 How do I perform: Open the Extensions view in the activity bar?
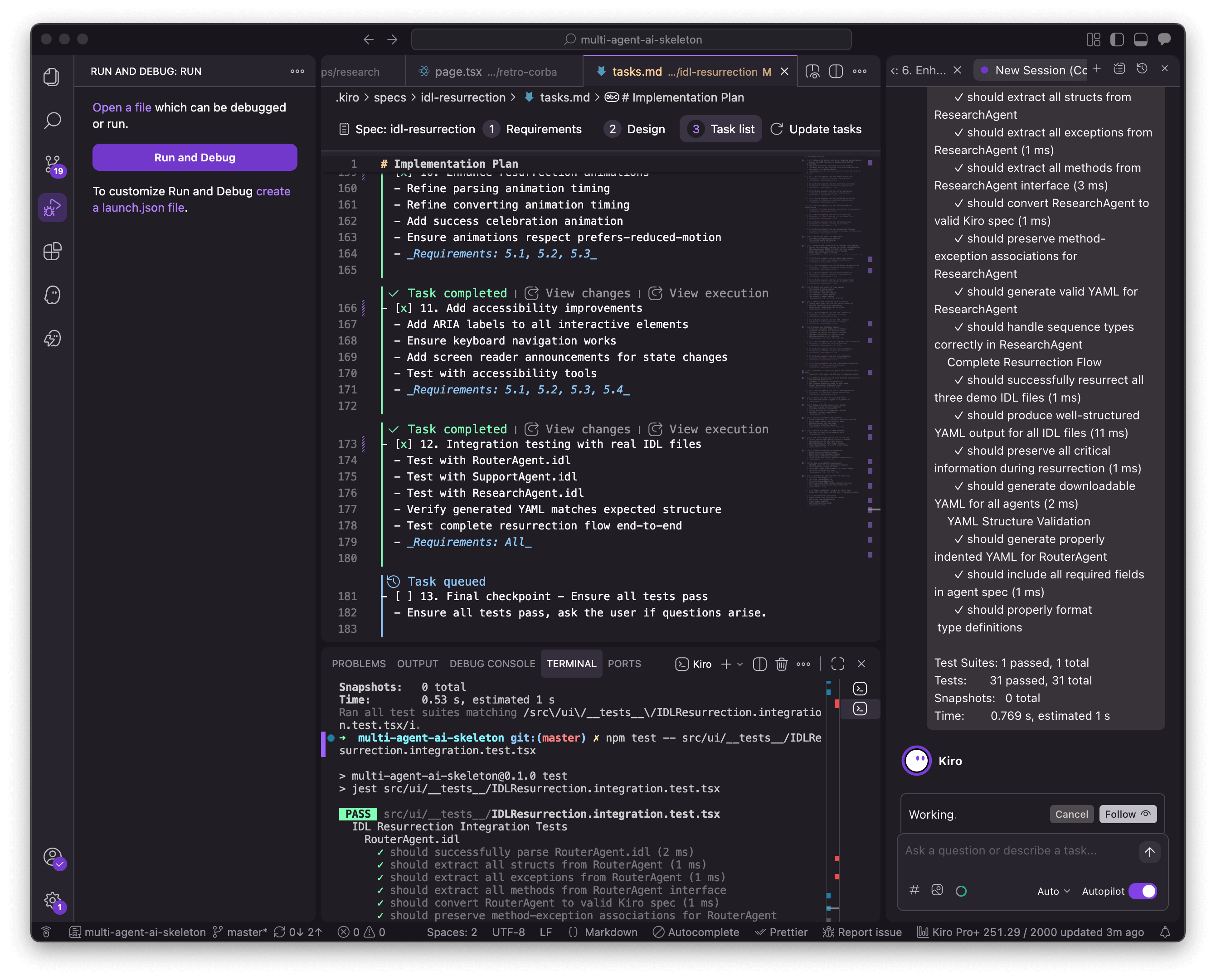tap(53, 251)
